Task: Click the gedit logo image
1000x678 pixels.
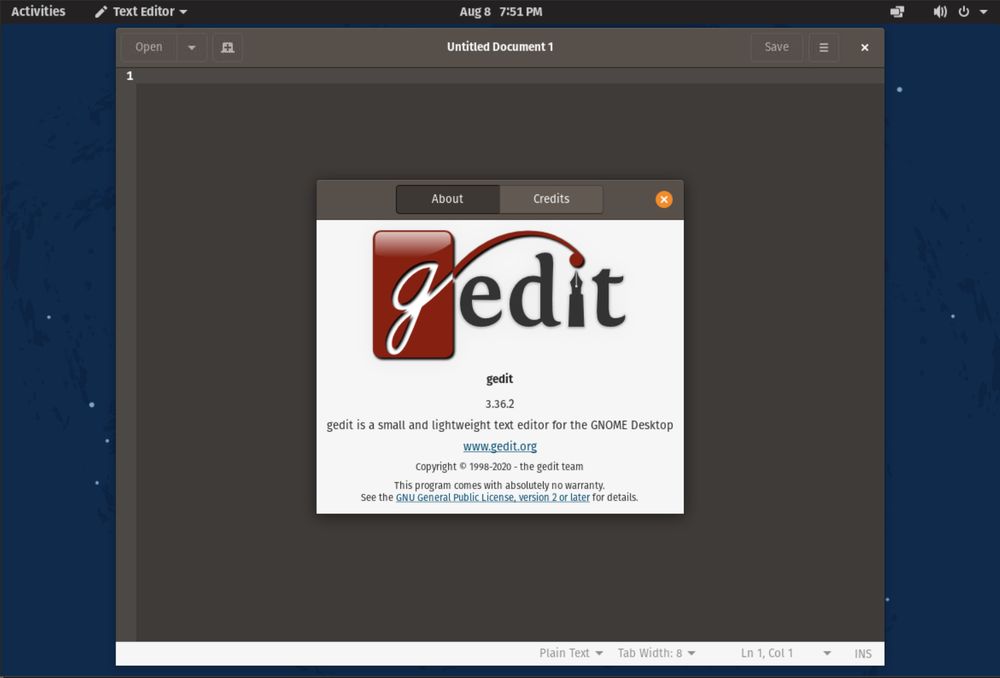Action: pos(499,295)
